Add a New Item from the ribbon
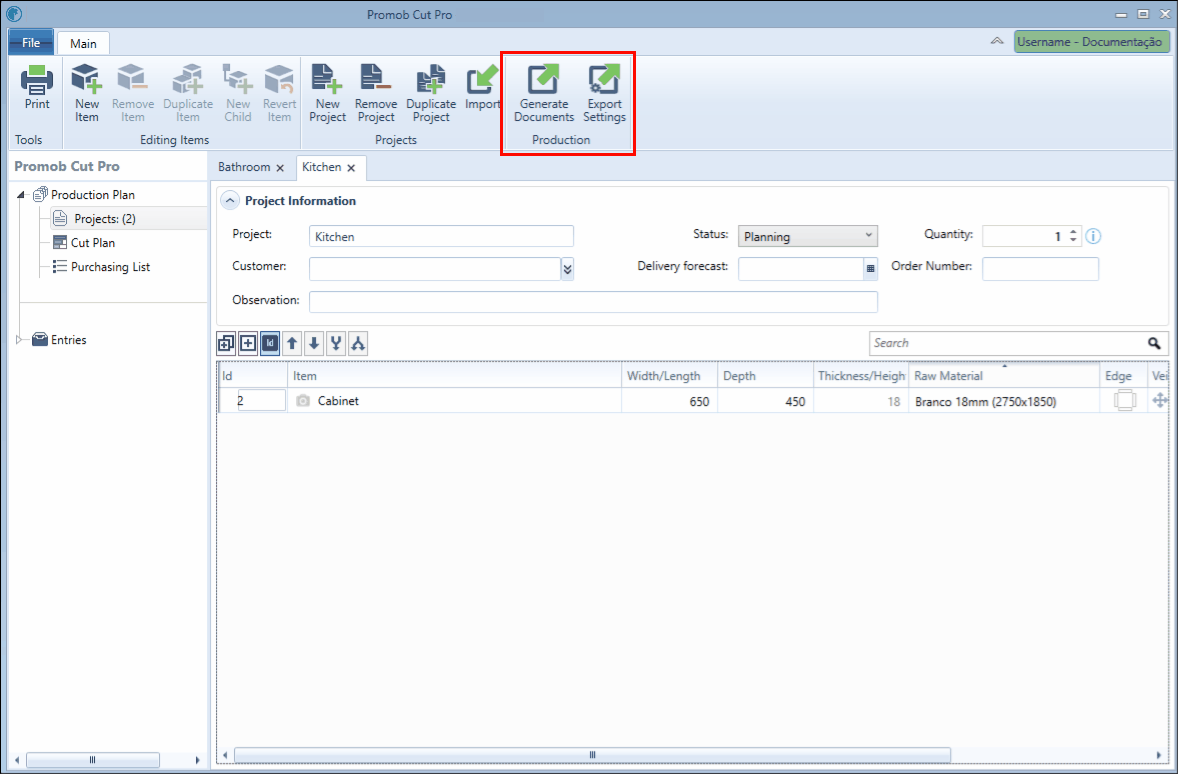This screenshot has height=774, width=1178. point(86,93)
